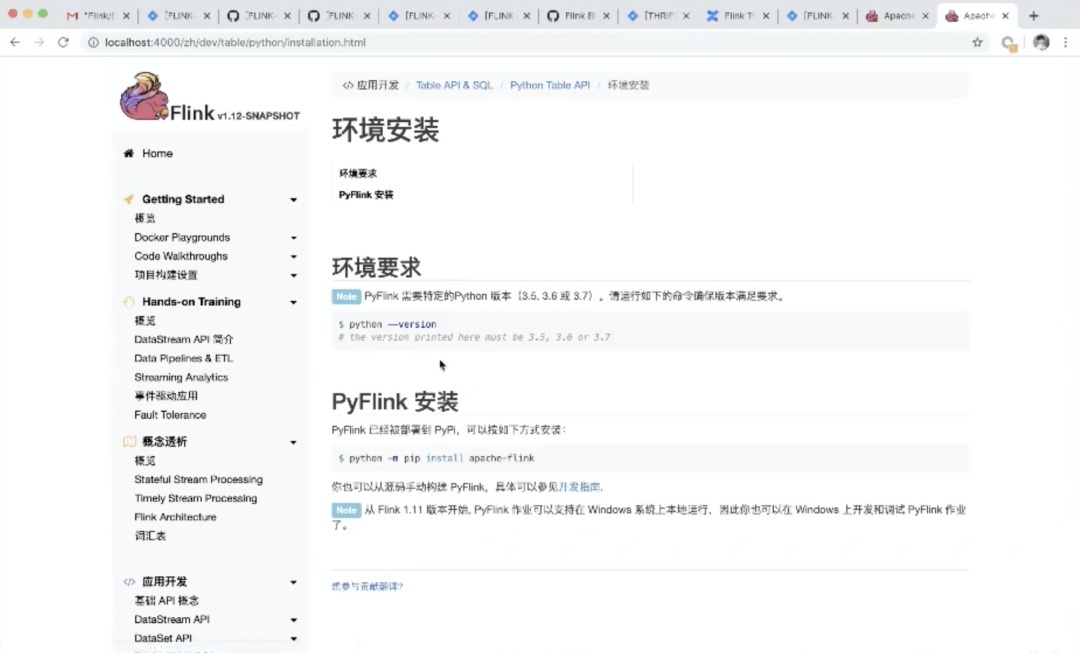Open Streaming Analytics page

coord(181,377)
